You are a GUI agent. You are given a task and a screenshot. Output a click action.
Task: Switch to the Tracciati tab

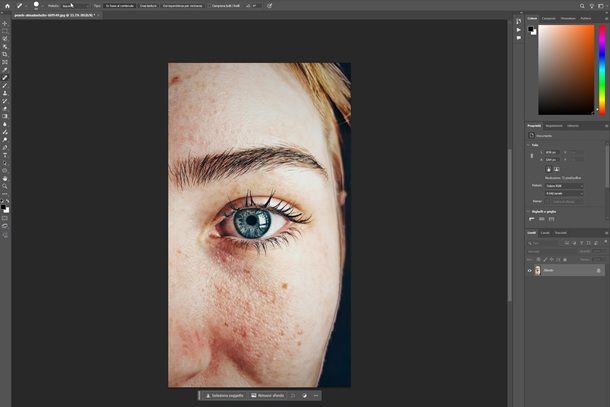(561, 233)
